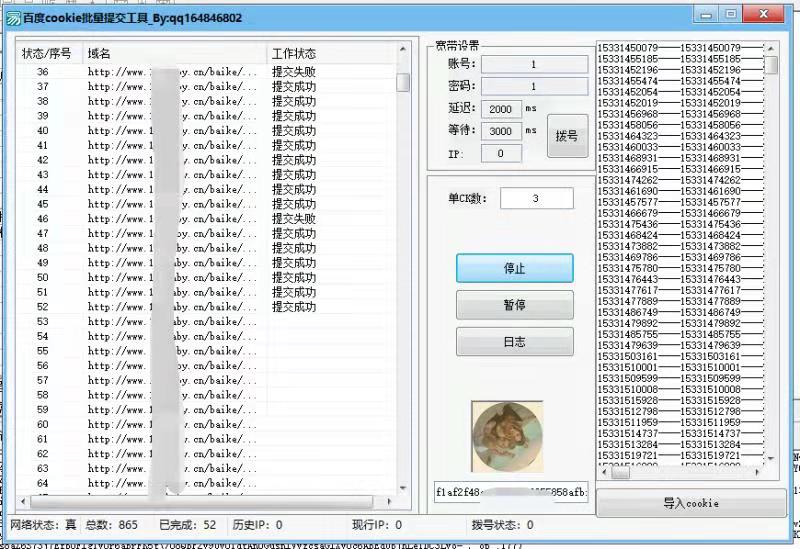Click 网络状态: 真 in status bar
The width and height of the screenshot is (800, 549).
(x=43, y=525)
